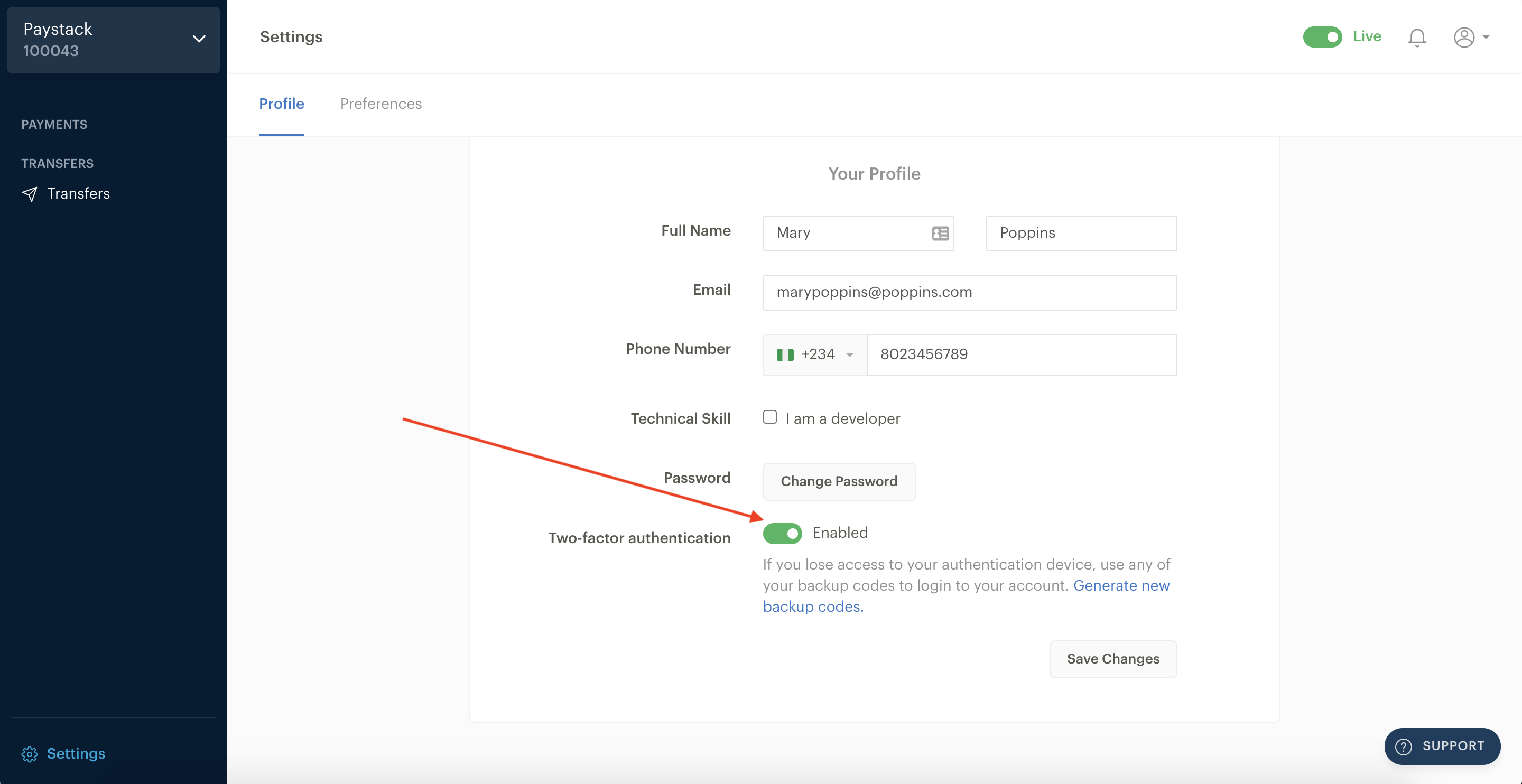Viewport: 1522px width, 784px height.
Task: Click the user profile avatar icon
Action: [x=1463, y=36]
